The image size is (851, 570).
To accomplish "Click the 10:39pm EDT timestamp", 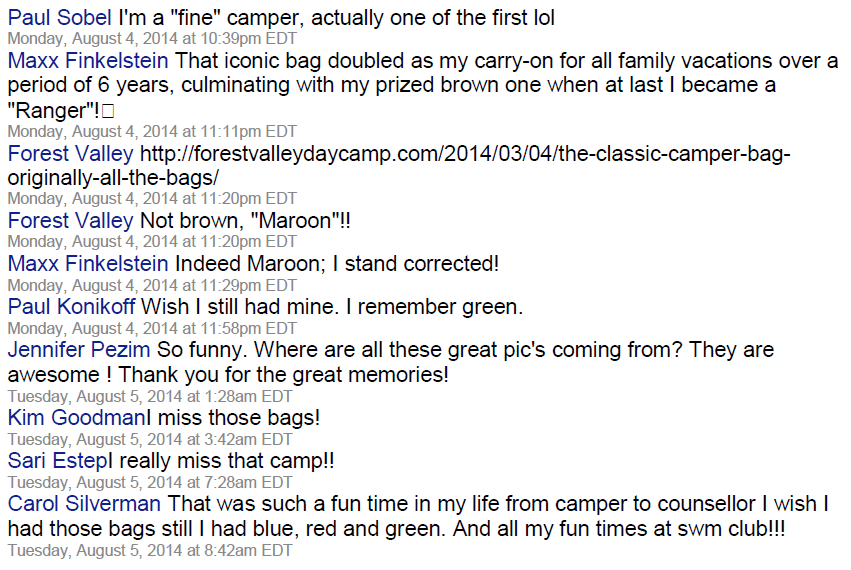I will click(152, 38).
